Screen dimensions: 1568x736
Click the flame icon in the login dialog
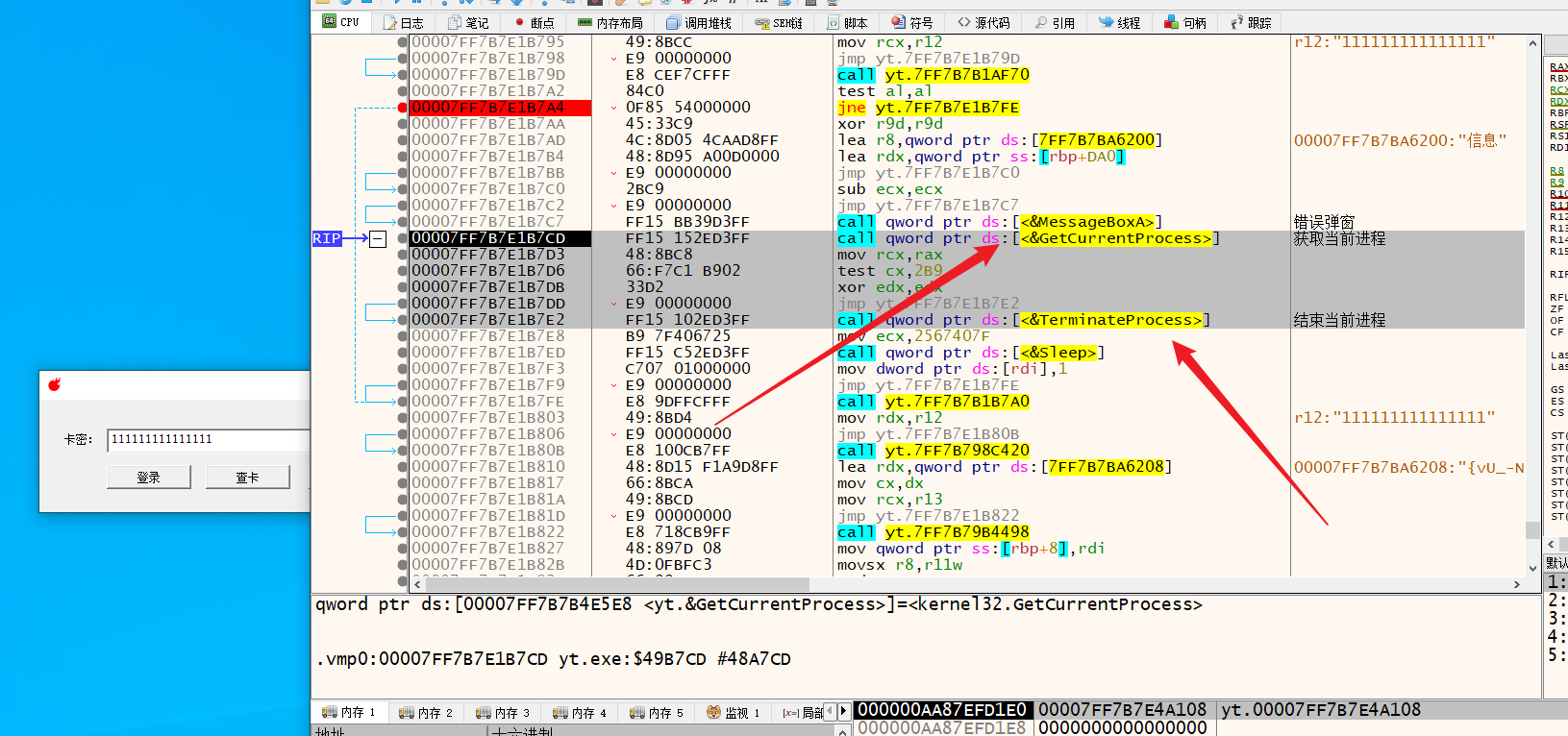pos(55,385)
